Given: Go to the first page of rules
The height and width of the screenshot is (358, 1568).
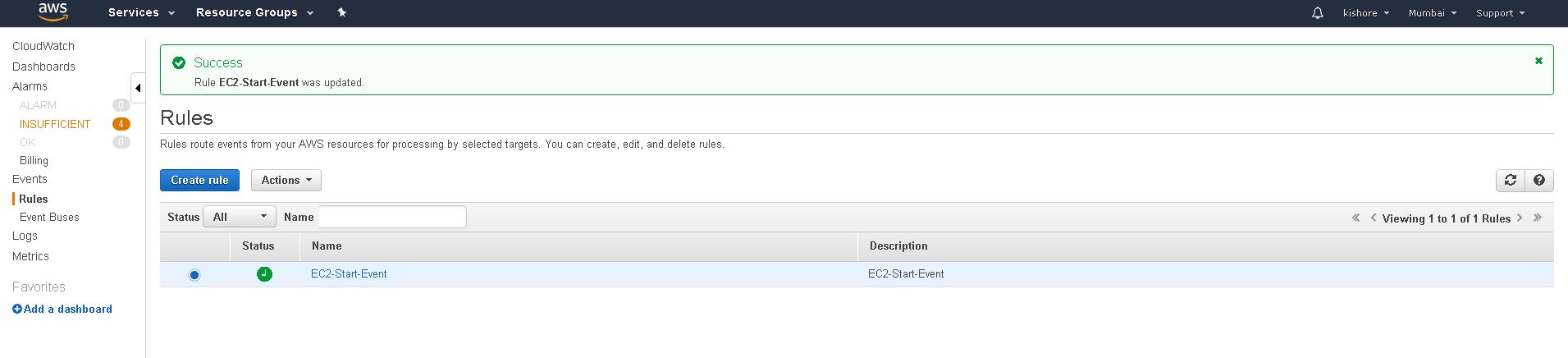Looking at the screenshot, I should [x=1355, y=218].
